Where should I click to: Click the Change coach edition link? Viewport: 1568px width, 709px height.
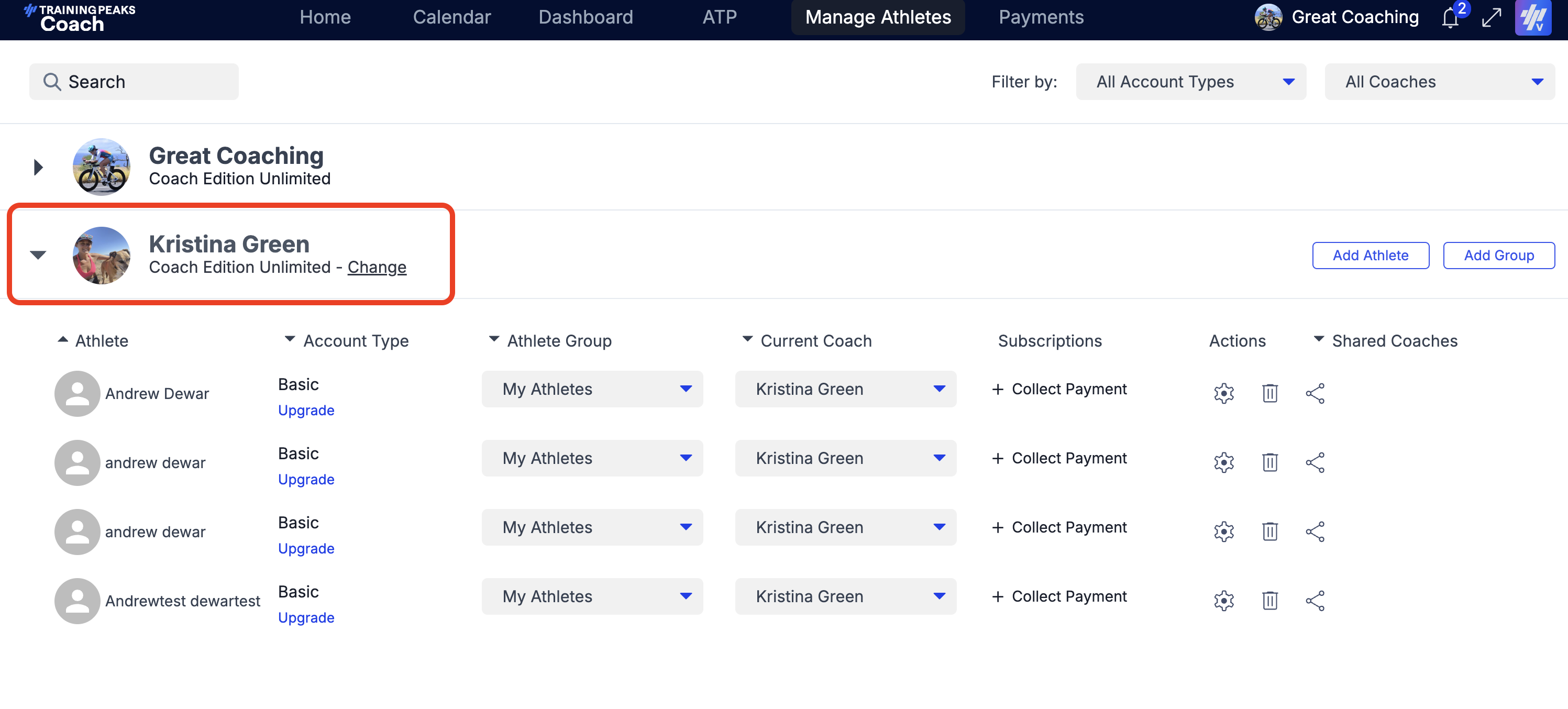pyautogui.click(x=376, y=267)
